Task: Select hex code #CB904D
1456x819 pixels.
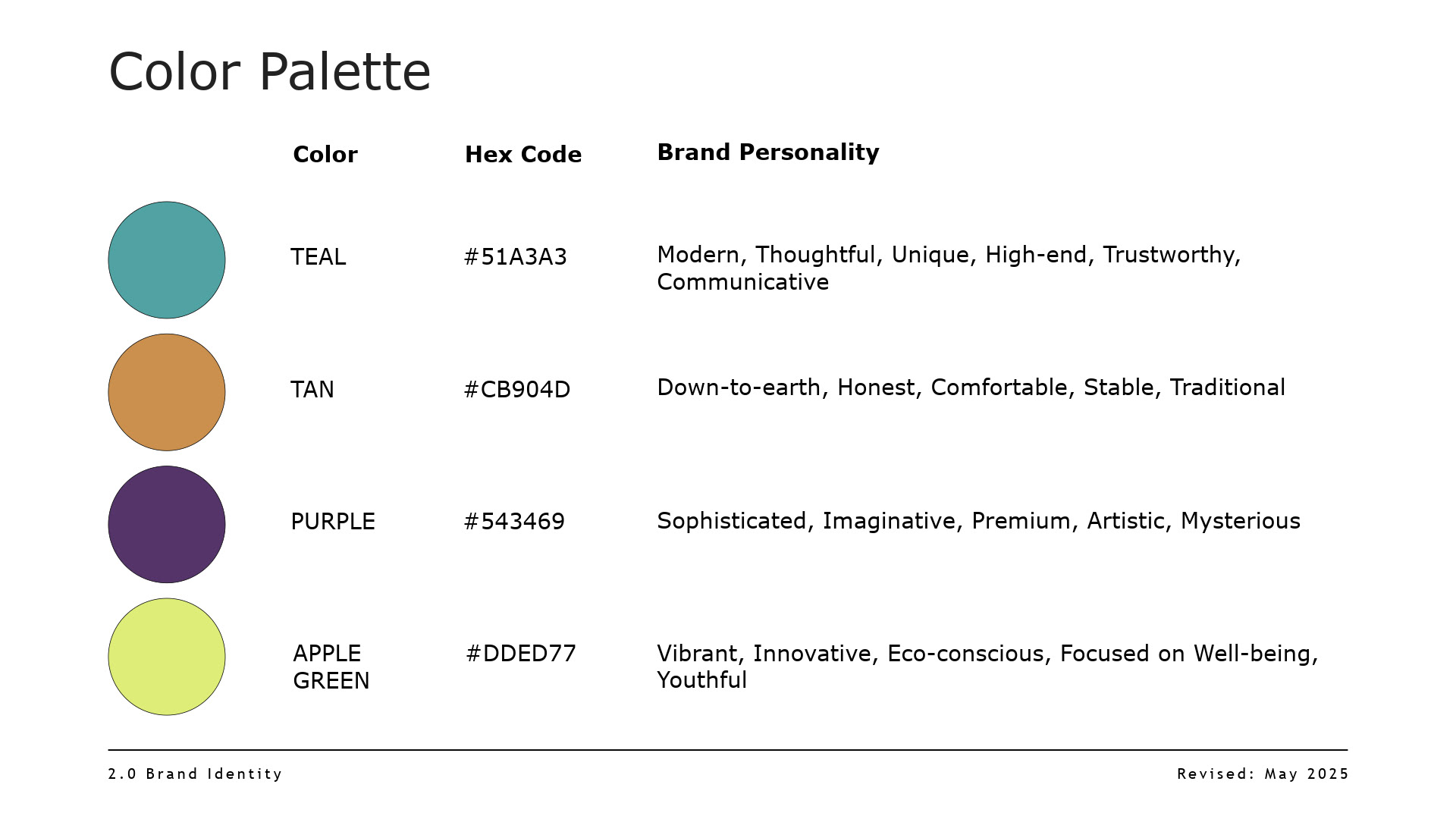Action: 516,390
